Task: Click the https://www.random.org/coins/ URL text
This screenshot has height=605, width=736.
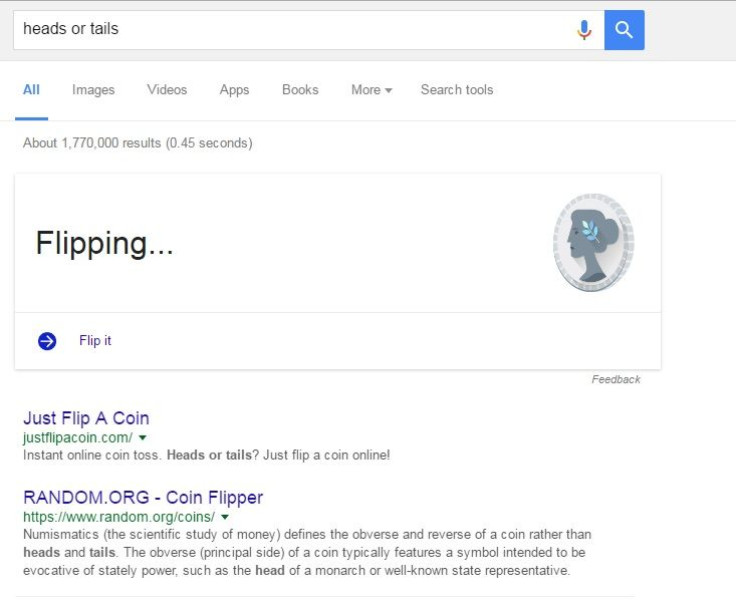Action: pos(119,517)
